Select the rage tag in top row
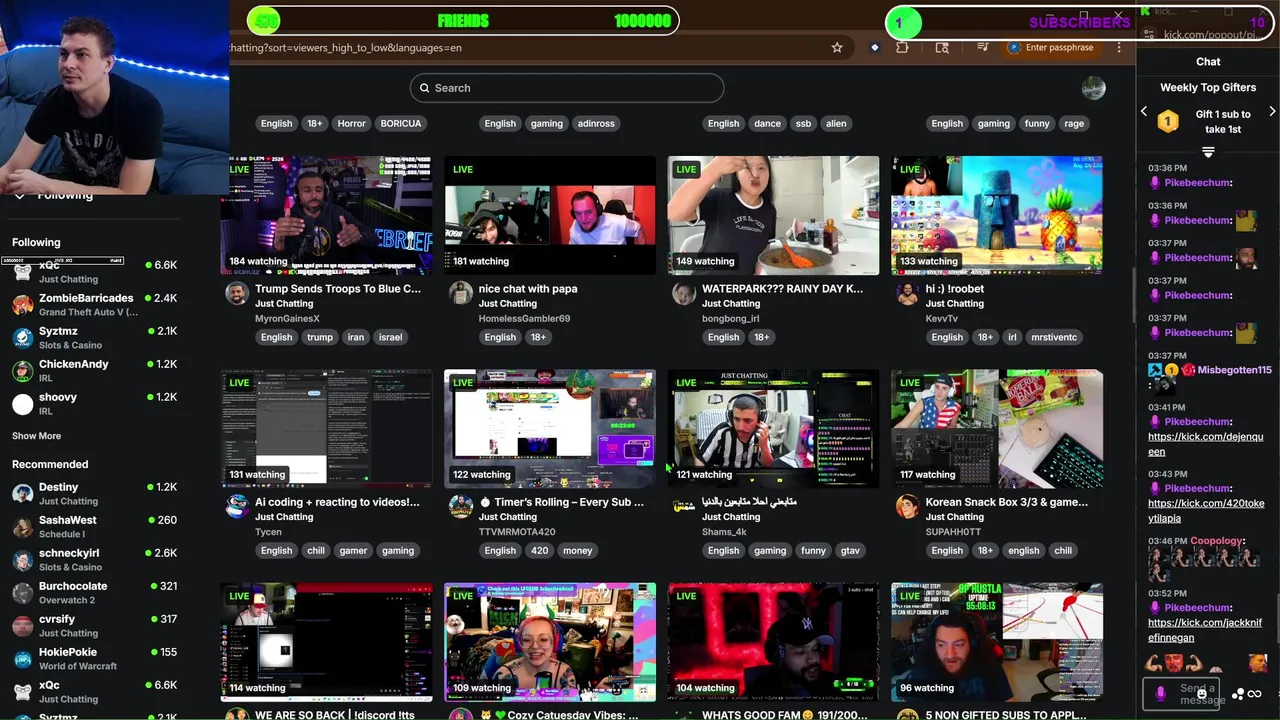The width and height of the screenshot is (1280, 720). pyautogui.click(x=1074, y=124)
